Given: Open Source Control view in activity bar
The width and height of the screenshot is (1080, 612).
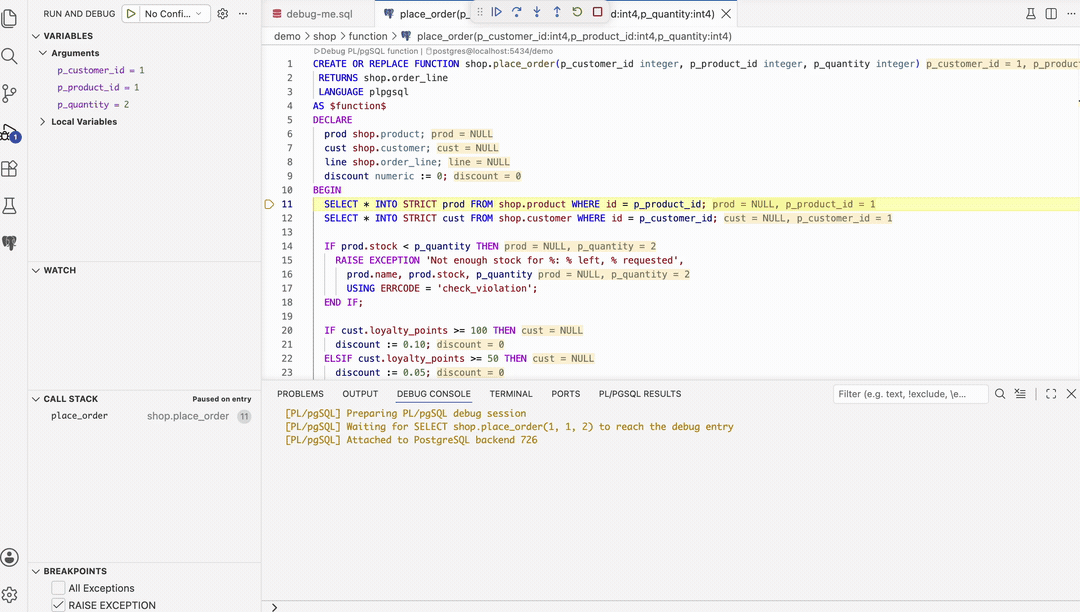Looking at the screenshot, I should (10, 93).
